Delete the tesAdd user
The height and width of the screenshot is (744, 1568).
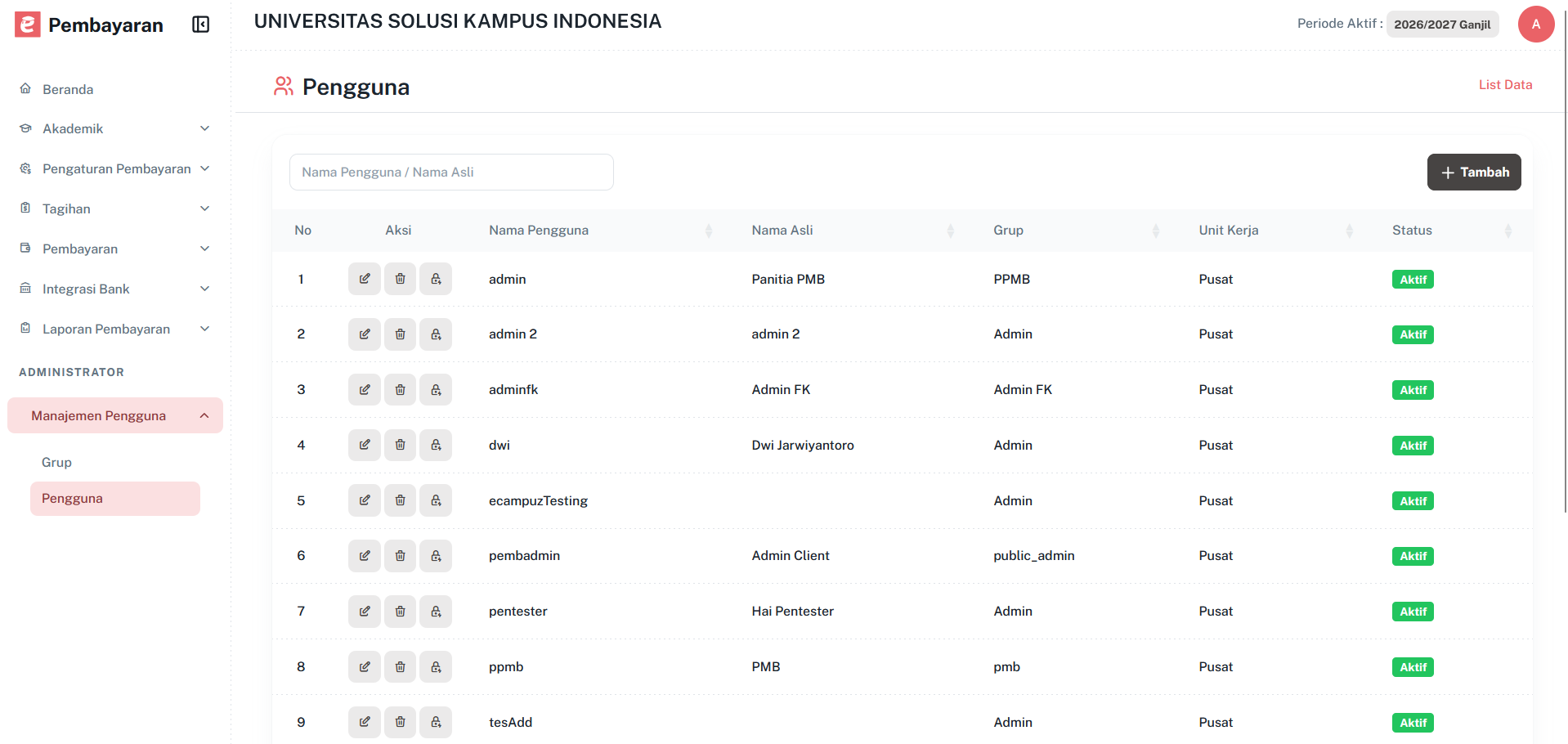pyautogui.click(x=401, y=722)
